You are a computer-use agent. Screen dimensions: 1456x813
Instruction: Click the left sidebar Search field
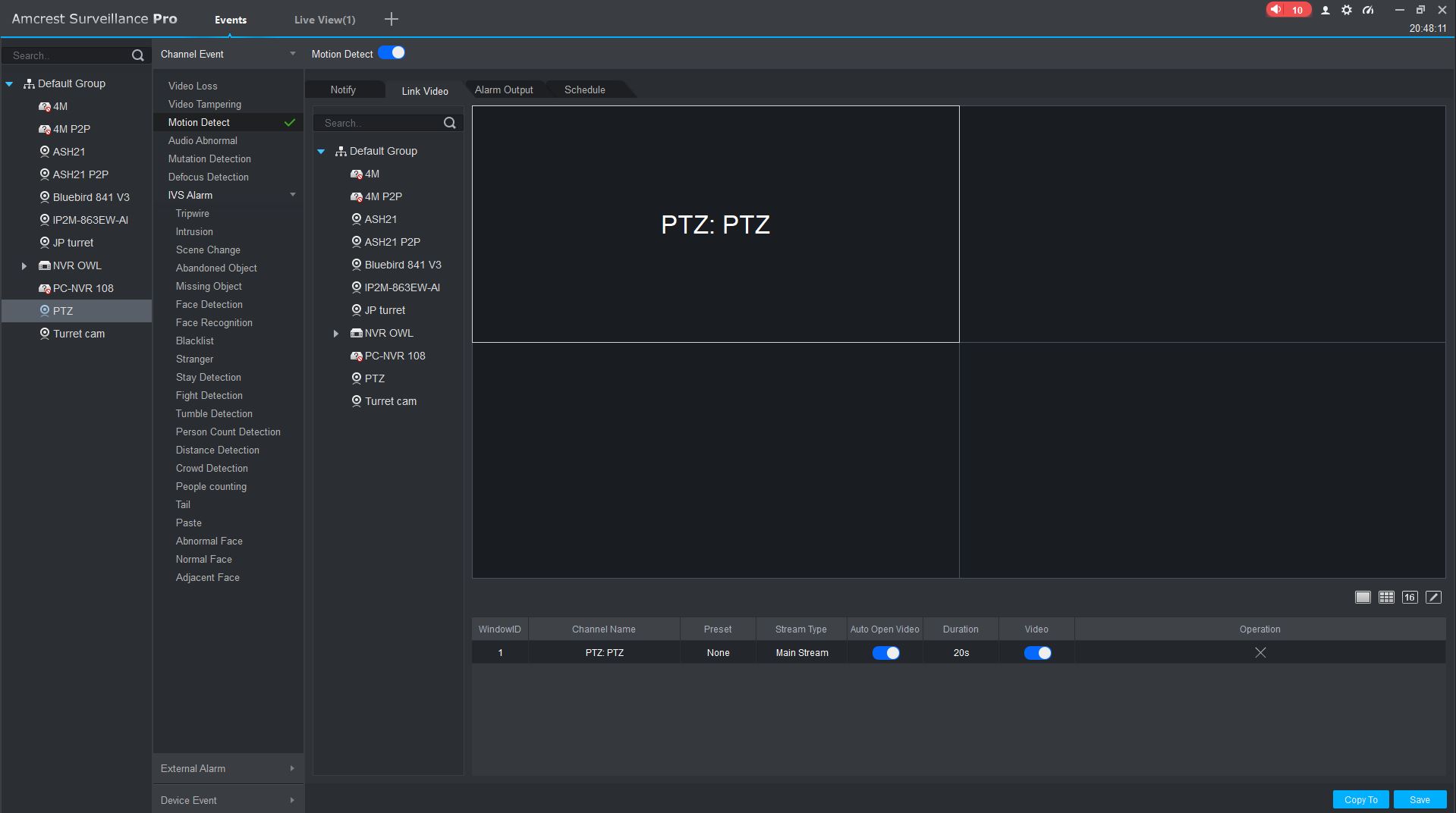click(x=68, y=55)
